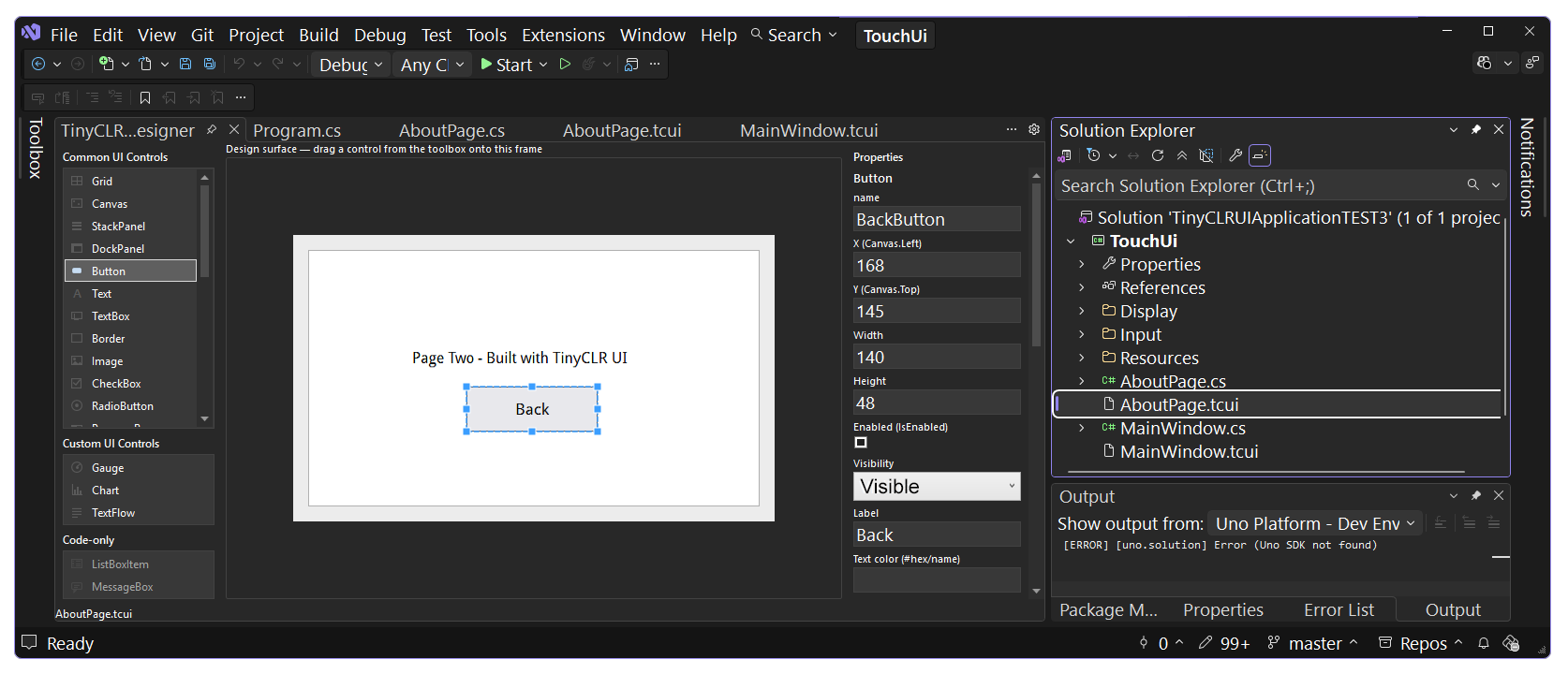Viewport: 1568px width, 674px height.
Task: Click the Solution Explorer view-switch icon
Action: pos(1065,155)
